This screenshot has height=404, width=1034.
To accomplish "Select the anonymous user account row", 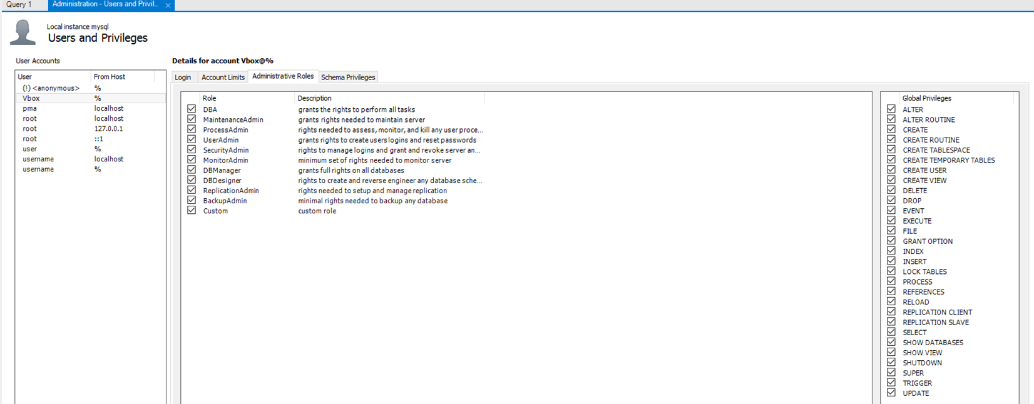I will [60, 88].
